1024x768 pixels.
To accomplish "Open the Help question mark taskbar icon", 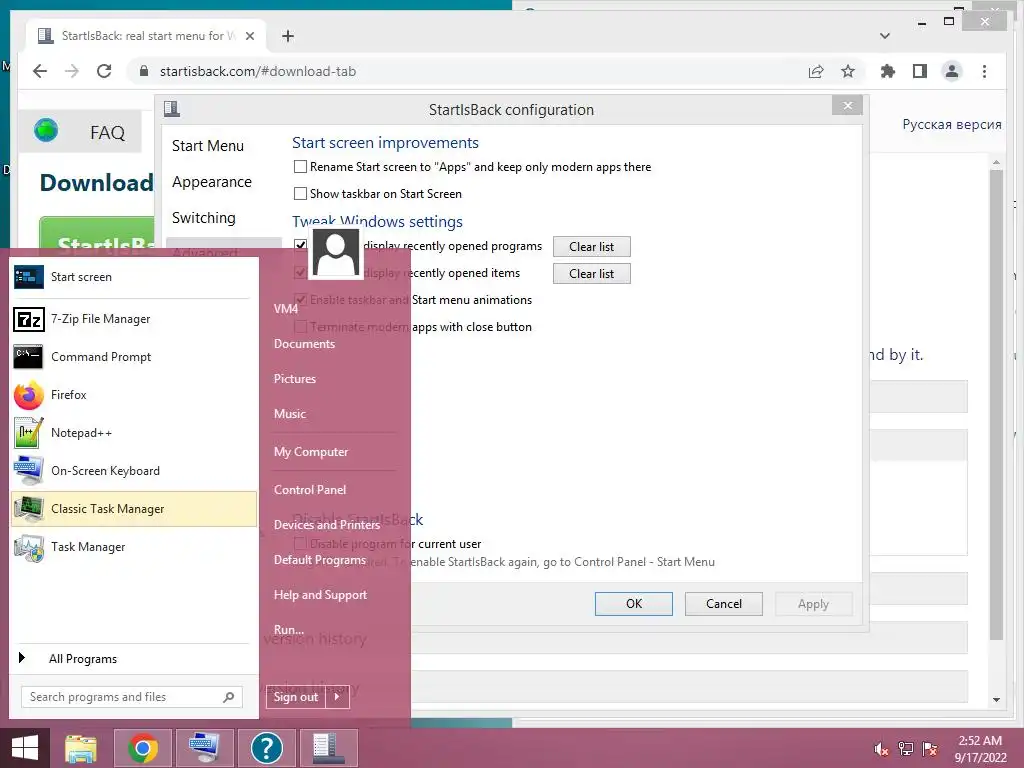I will (x=266, y=748).
